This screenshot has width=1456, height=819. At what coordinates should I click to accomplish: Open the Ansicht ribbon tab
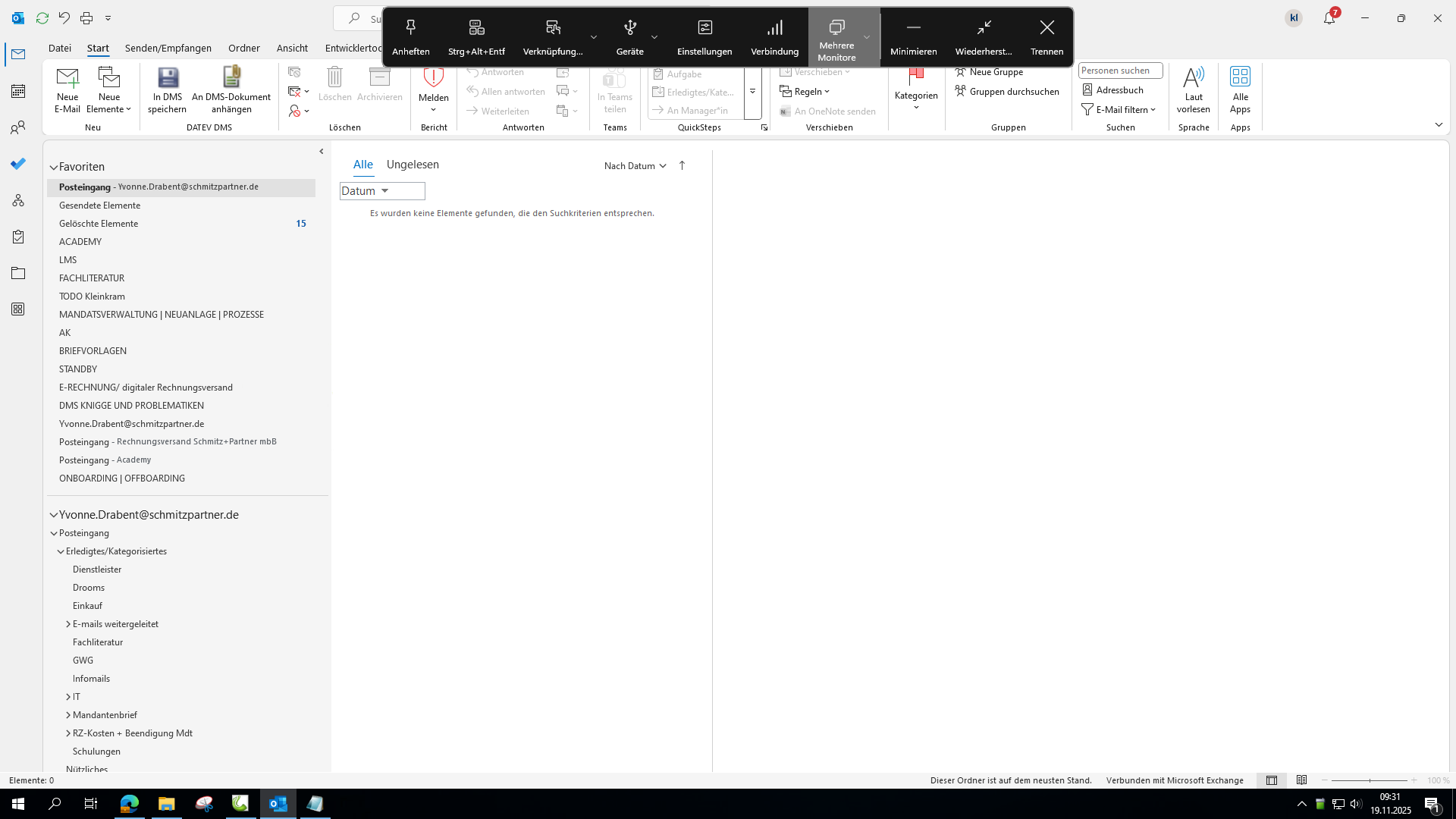(292, 48)
